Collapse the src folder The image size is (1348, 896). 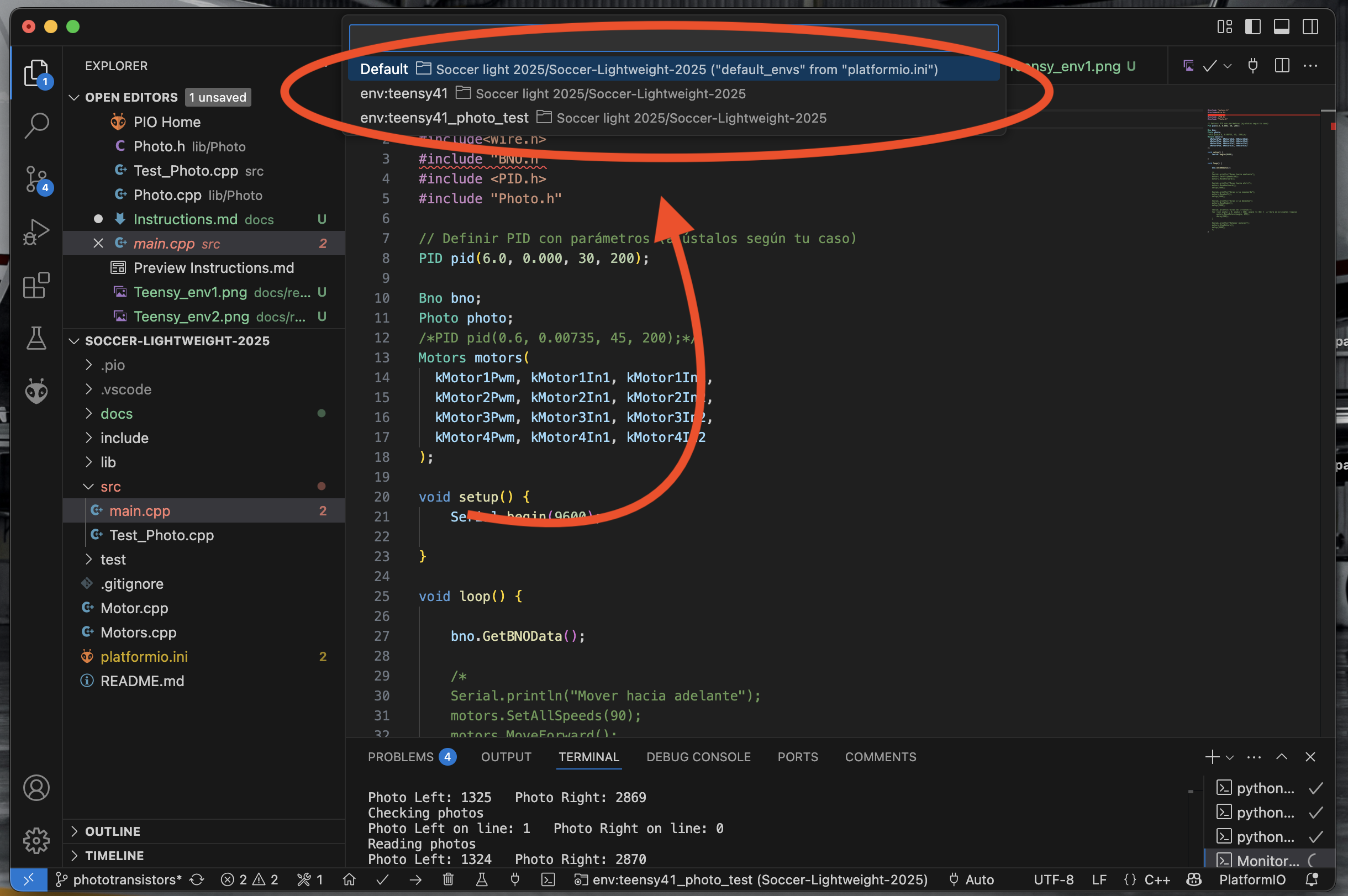point(110,487)
